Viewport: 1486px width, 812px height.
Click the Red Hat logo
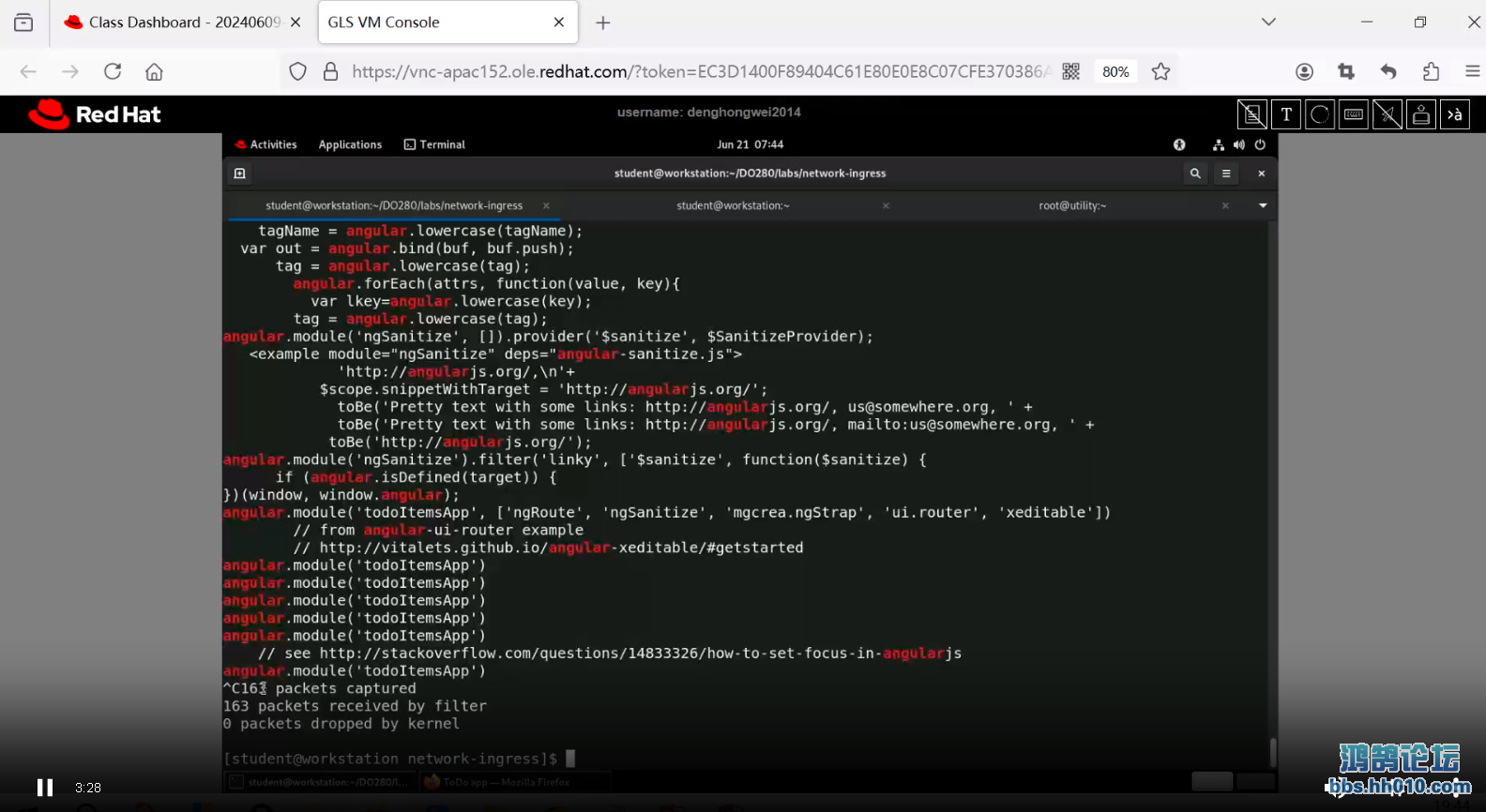[x=95, y=114]
